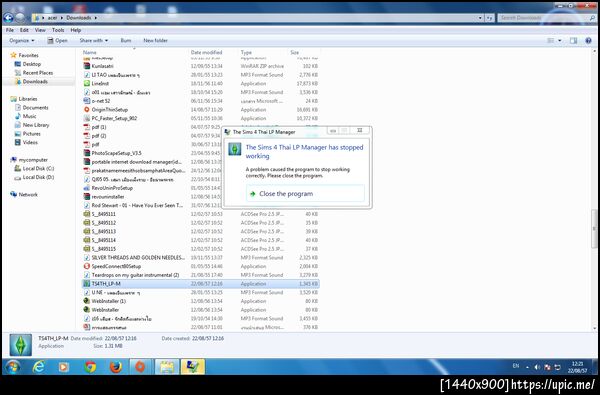Select Downloads in the navigation pane

click(x=31, y=82)
